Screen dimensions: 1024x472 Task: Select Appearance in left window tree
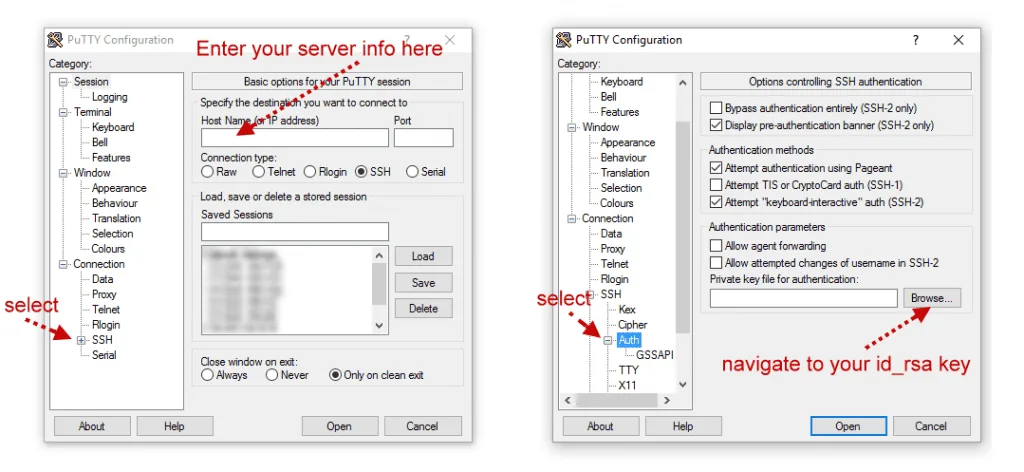click(x=119, y=188)
